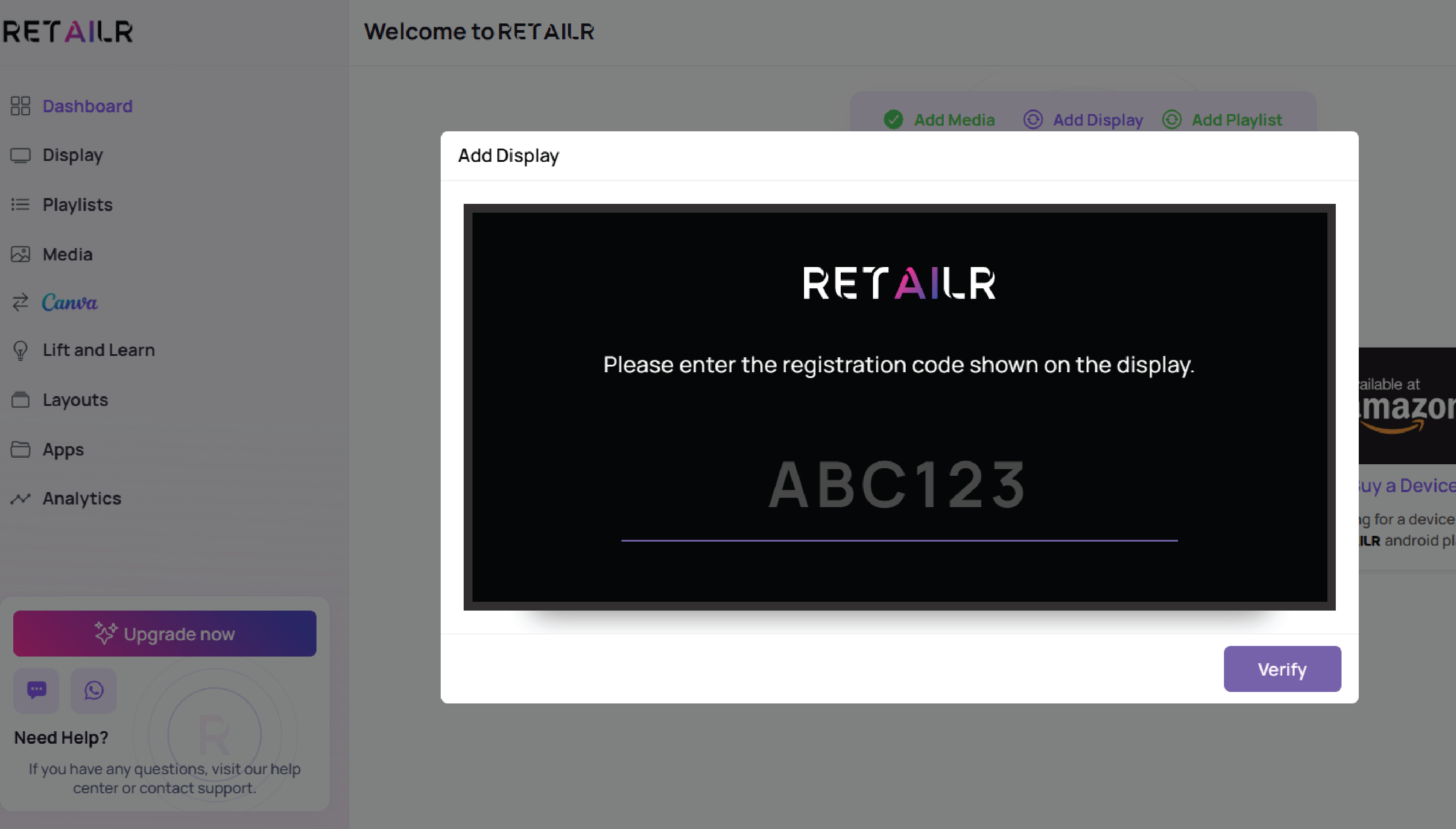Viewport: 1456px width, 829px height.
Task: Click the Lift and Learn lightbulb icon
Action: tap(20, 350)
